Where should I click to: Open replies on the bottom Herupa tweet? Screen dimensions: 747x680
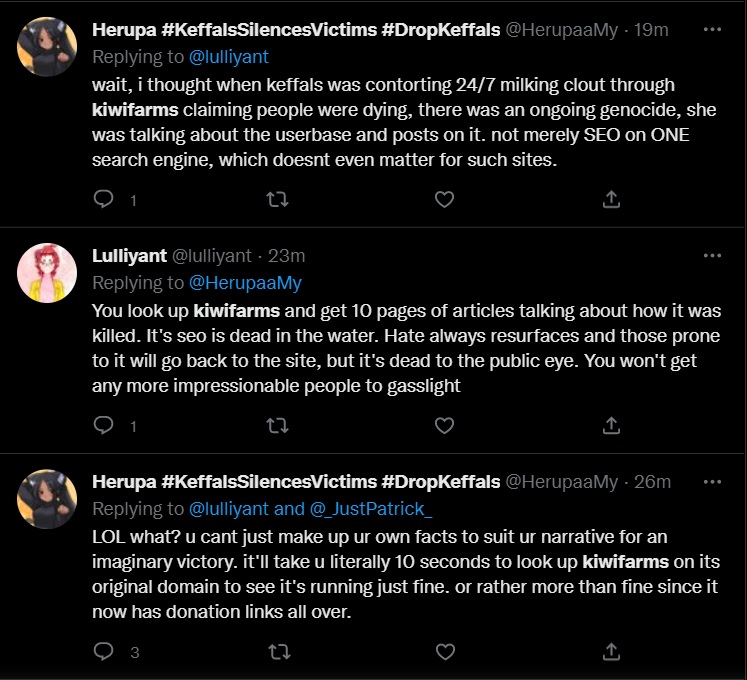(x=104, y=652)
